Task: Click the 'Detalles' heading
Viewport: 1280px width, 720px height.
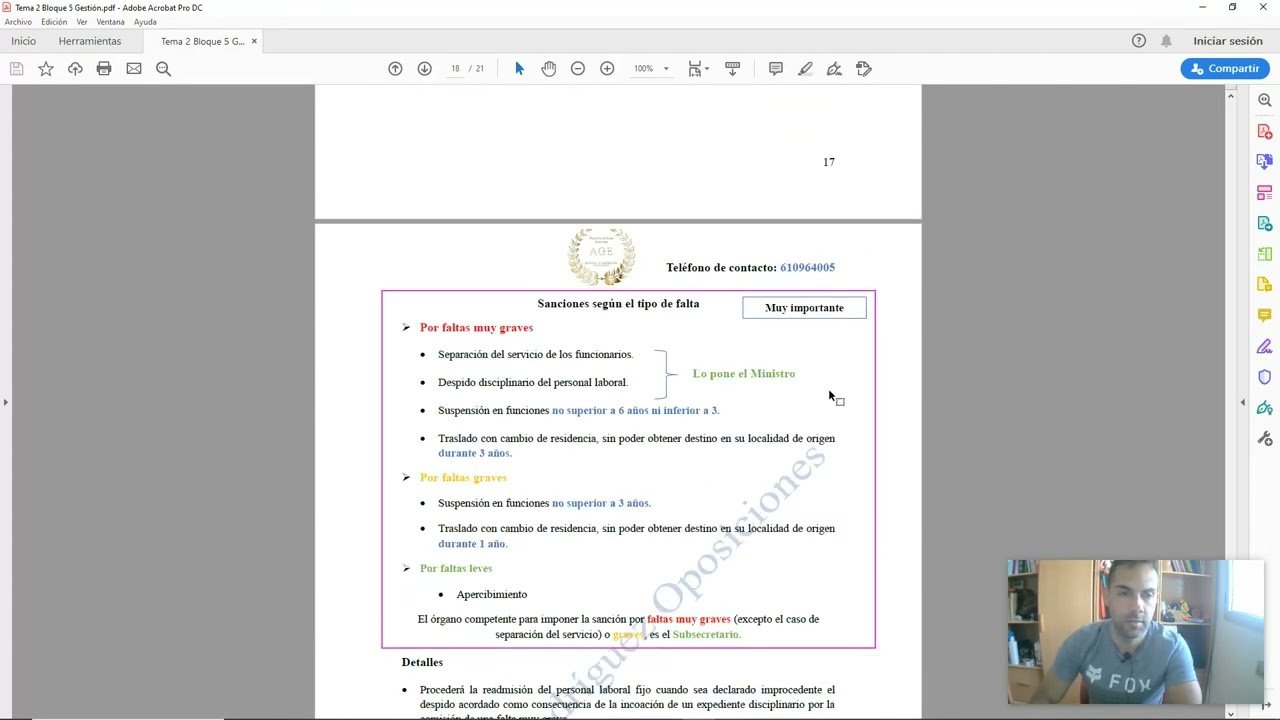Action: [x=422, y=662]
